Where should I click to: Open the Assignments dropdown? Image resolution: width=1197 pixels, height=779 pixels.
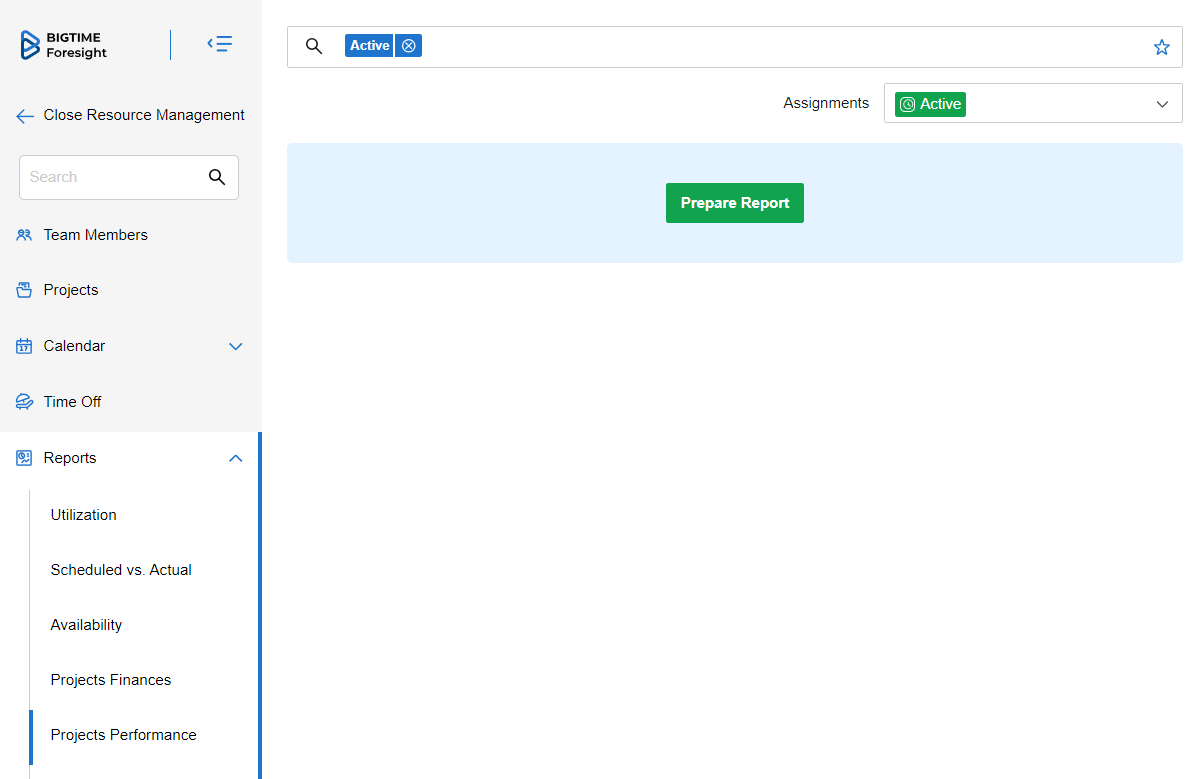point(1033,104)
